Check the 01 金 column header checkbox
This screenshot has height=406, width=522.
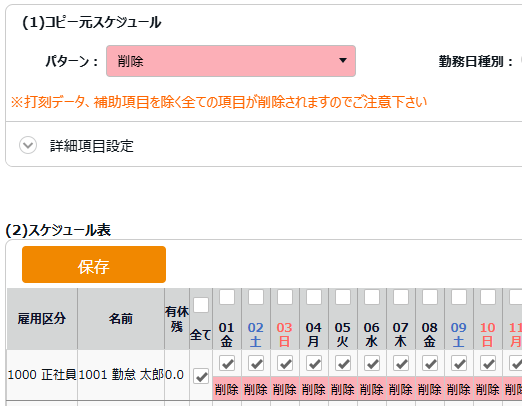pyautogui.click(x=227, y=297)
